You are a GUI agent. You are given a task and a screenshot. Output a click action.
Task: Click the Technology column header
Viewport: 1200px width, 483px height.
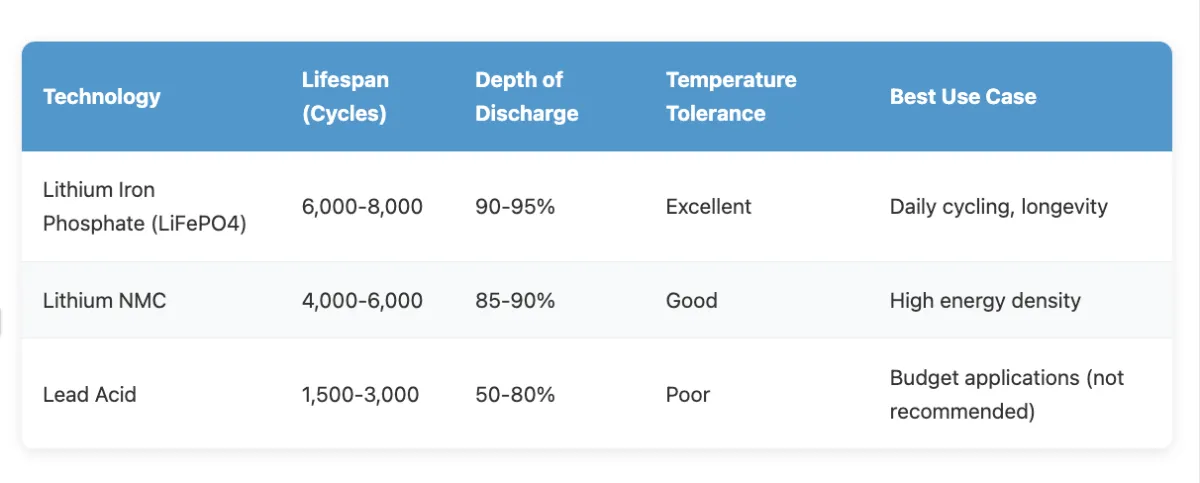tap(102, 97)
